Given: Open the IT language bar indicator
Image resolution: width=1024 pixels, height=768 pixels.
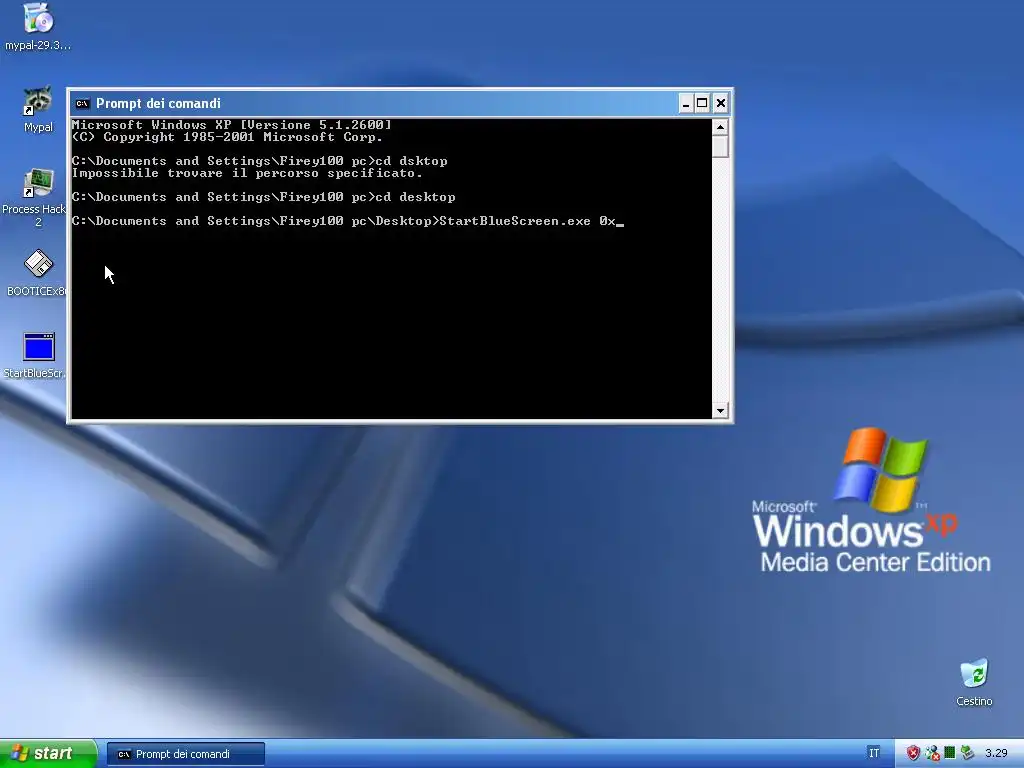Looking at the screenshot, I should tap(874, 753).
